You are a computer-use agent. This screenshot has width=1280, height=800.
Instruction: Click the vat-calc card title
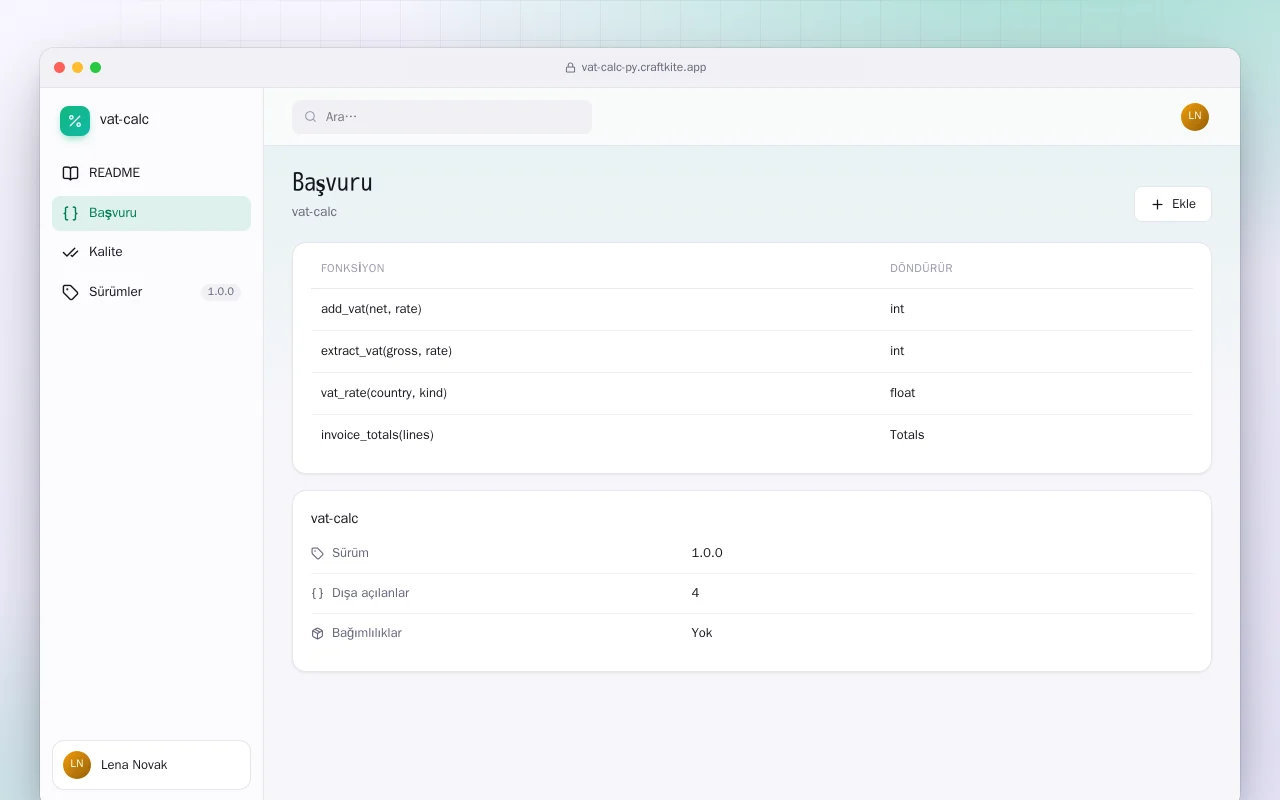point(335,518)
